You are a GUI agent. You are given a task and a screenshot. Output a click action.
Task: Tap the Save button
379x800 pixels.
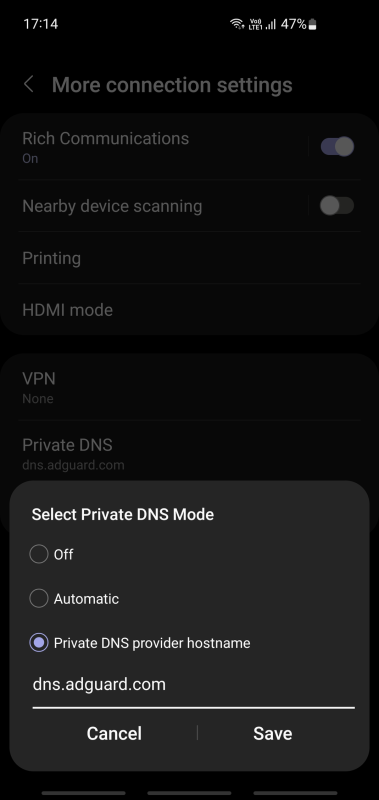tap(273, 733)
